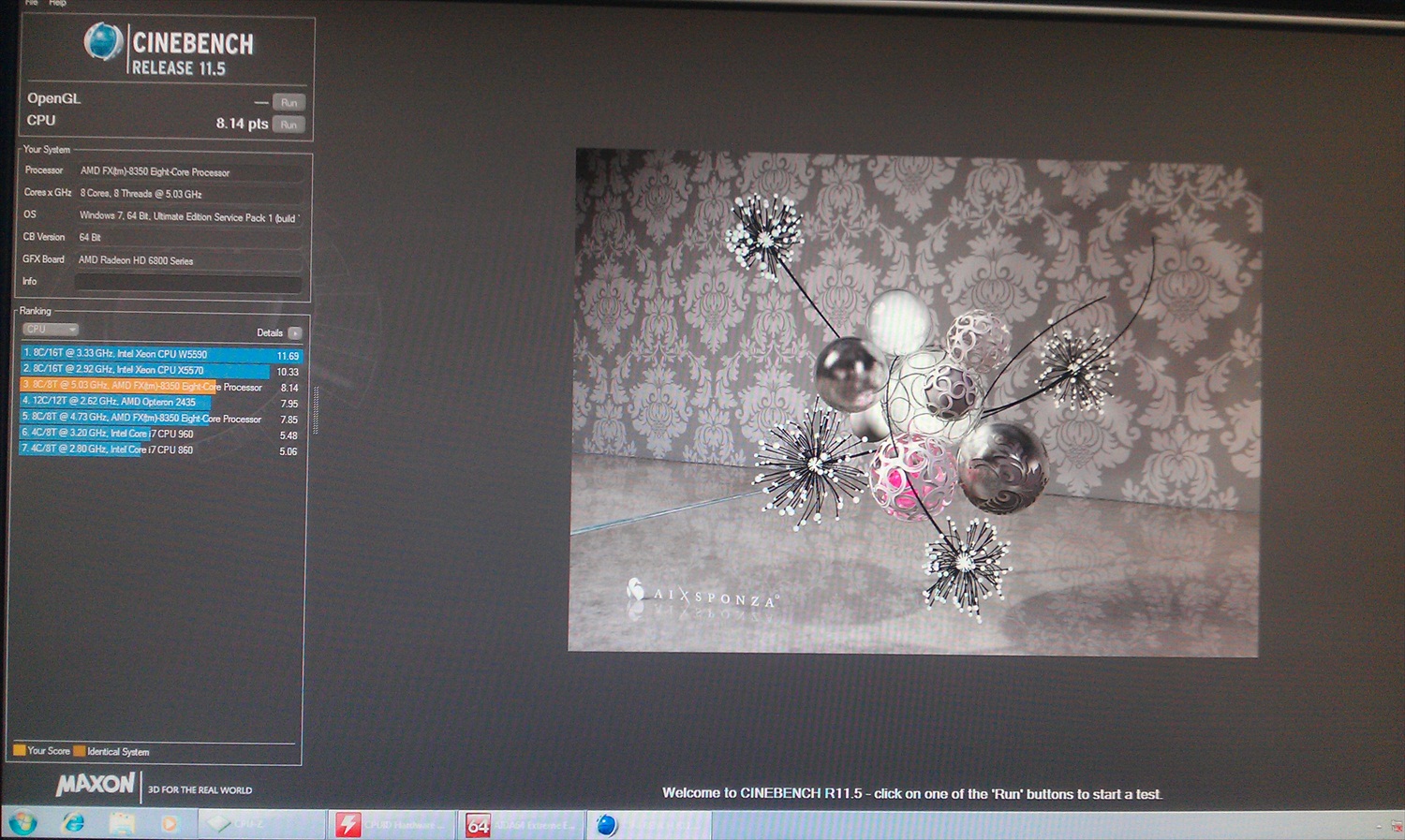Switch to AIDA64 Extreme taskbar item

521,825
